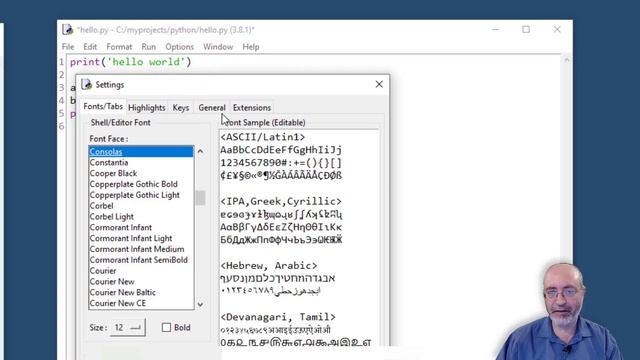Click the font list scrollbar thumb

[x=200, y=198]
